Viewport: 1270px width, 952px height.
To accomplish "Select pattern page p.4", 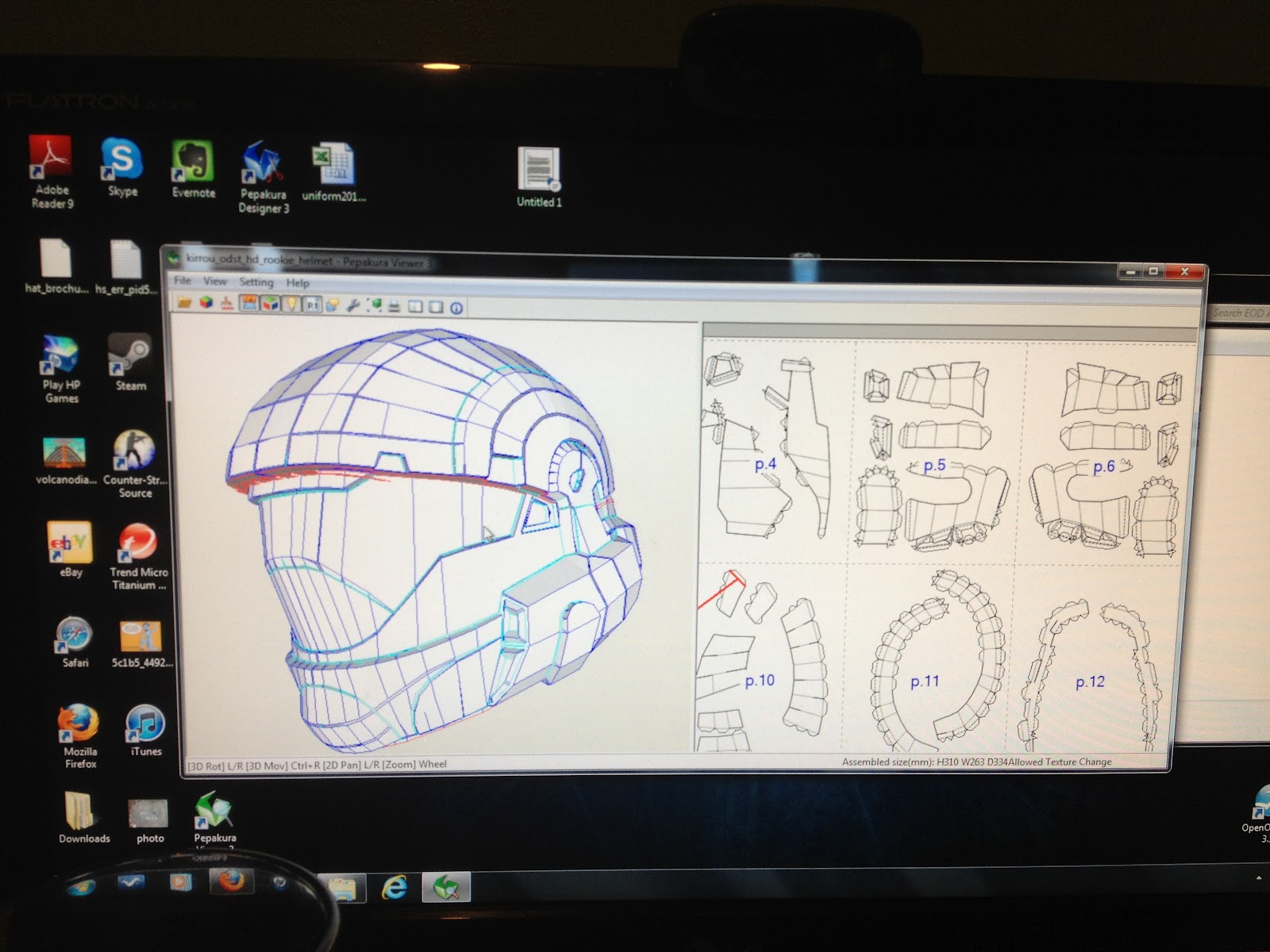I will [x=765, y=464].
